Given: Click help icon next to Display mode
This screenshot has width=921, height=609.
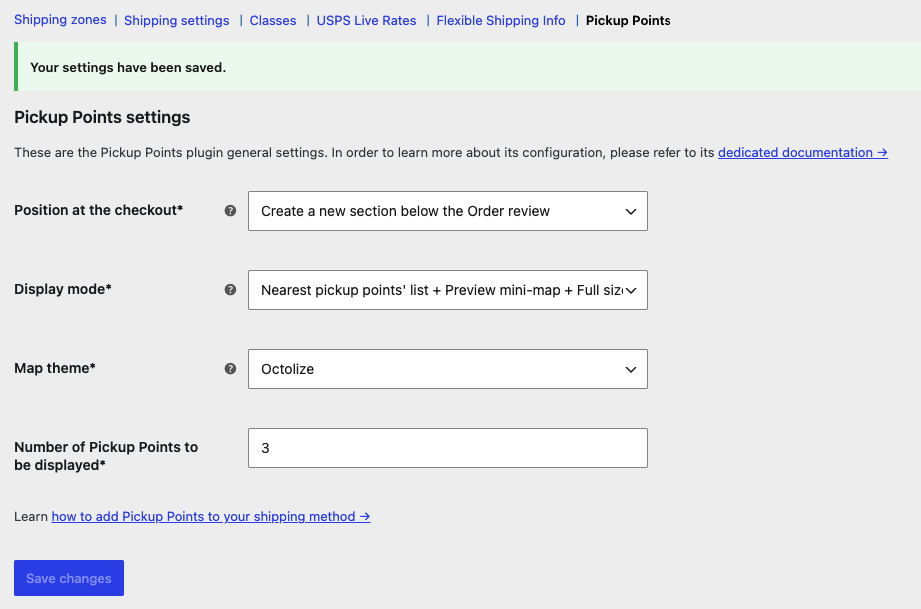Looking at the screenshot, I should (230, 290).
